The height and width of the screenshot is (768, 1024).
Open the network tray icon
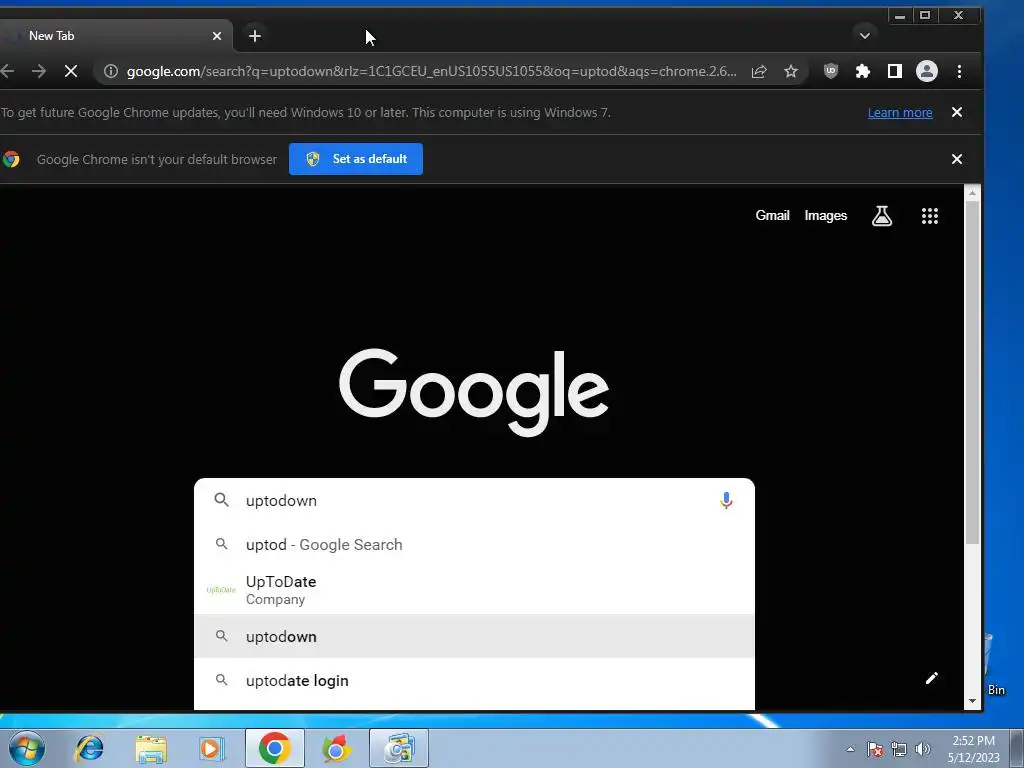899,749
